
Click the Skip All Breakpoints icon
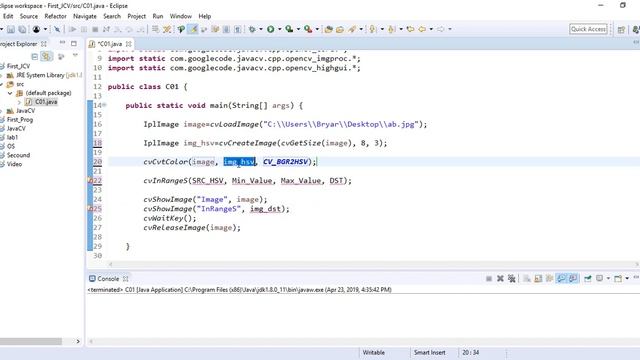click(x=57, y=29)
